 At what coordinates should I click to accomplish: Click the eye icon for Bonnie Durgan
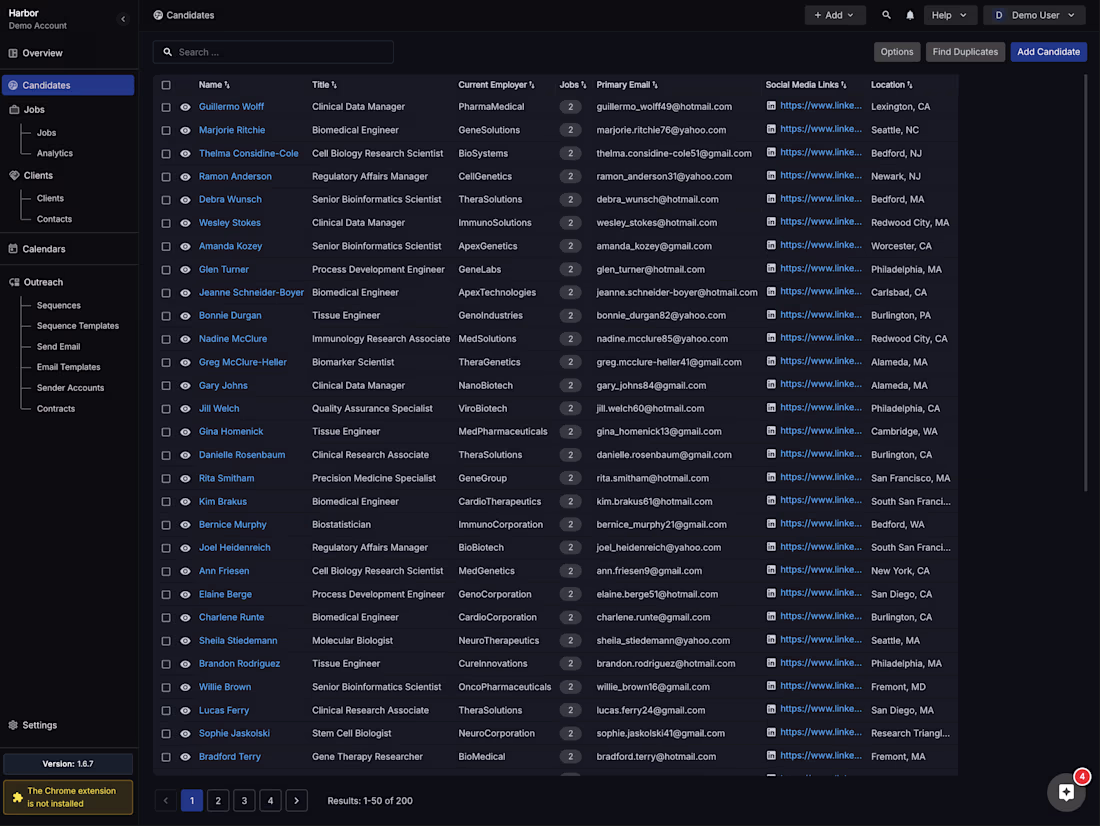[x=185, y=316]
